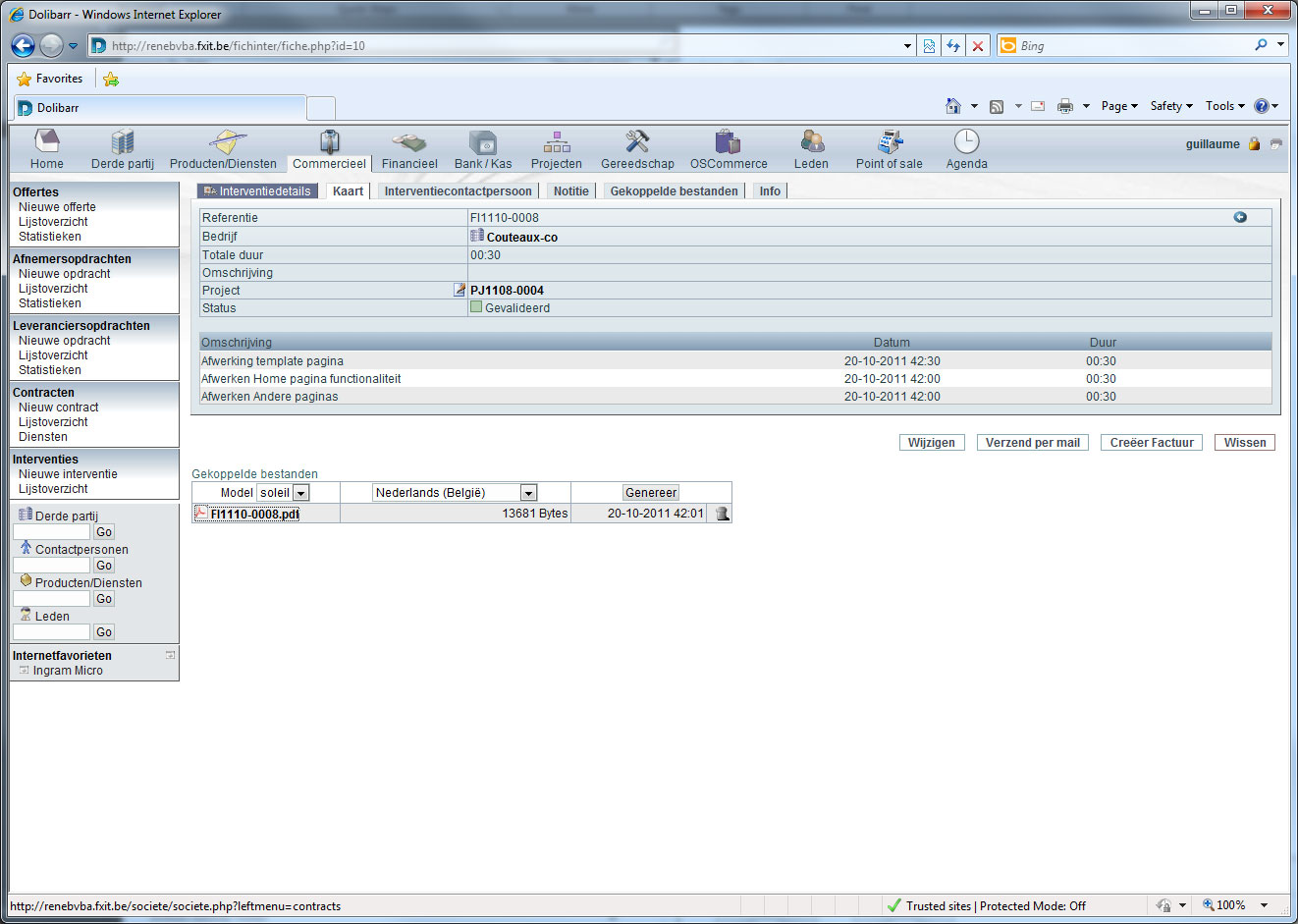The height and width of the screenshot is (924, 1298).
Task: Open the FI1110-0008.pdf file link
Action: tap(254, 514)
